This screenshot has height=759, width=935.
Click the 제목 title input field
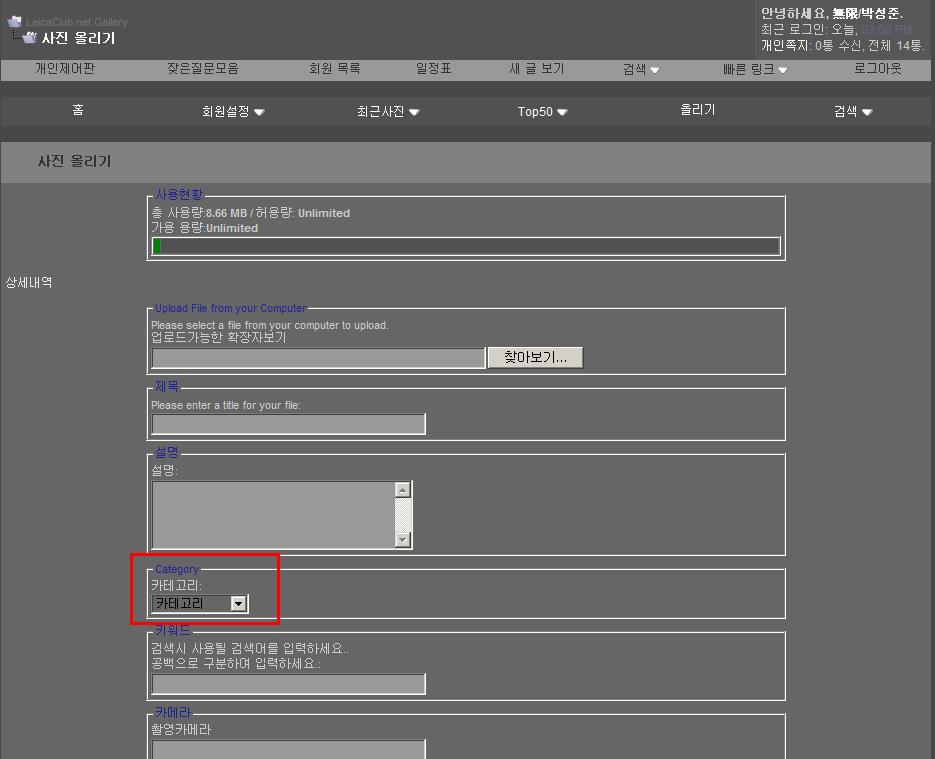point(288,424)
